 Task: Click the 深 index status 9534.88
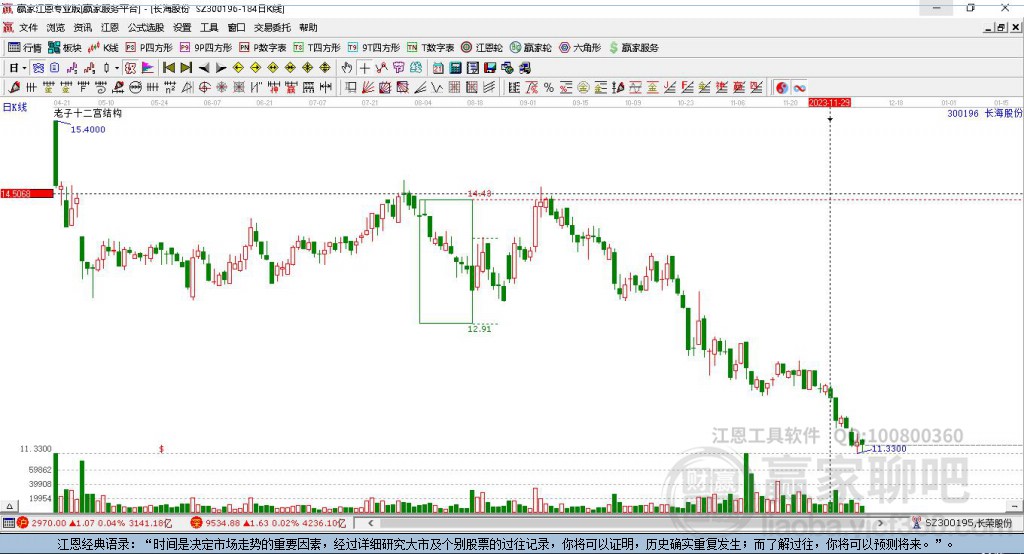point(268,523)
